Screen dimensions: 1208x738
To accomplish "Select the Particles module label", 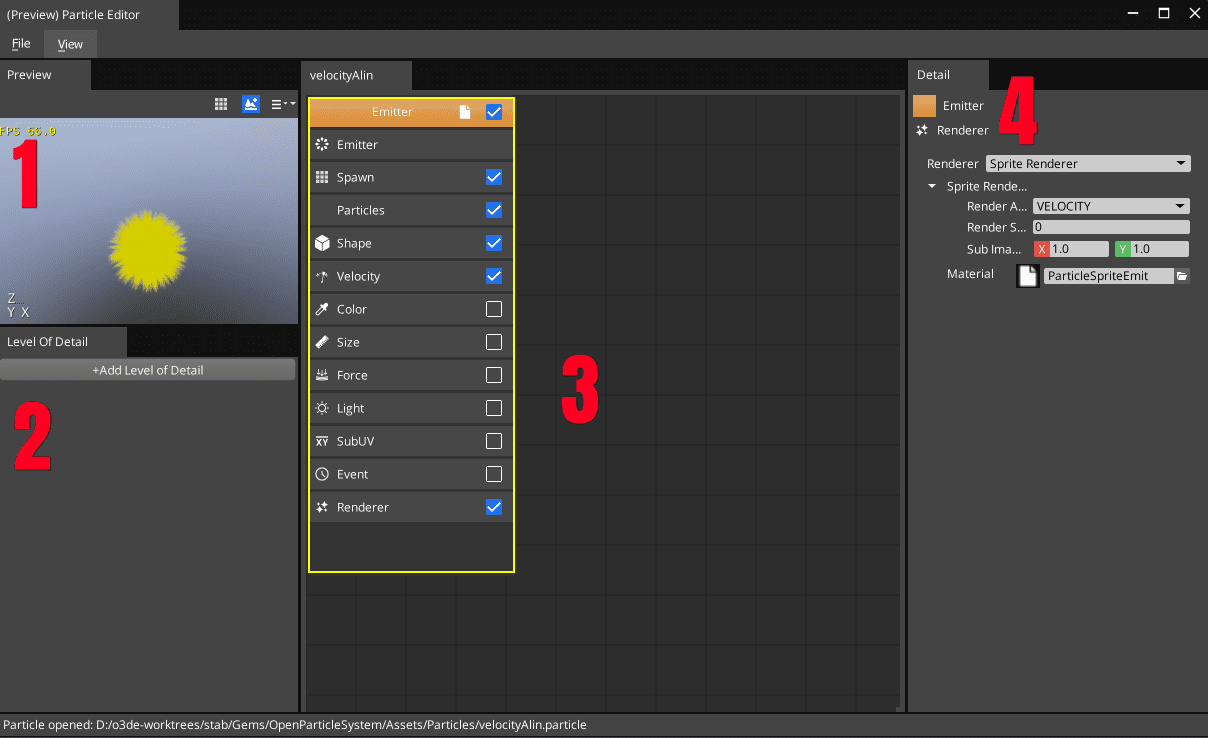I will 361,211.
